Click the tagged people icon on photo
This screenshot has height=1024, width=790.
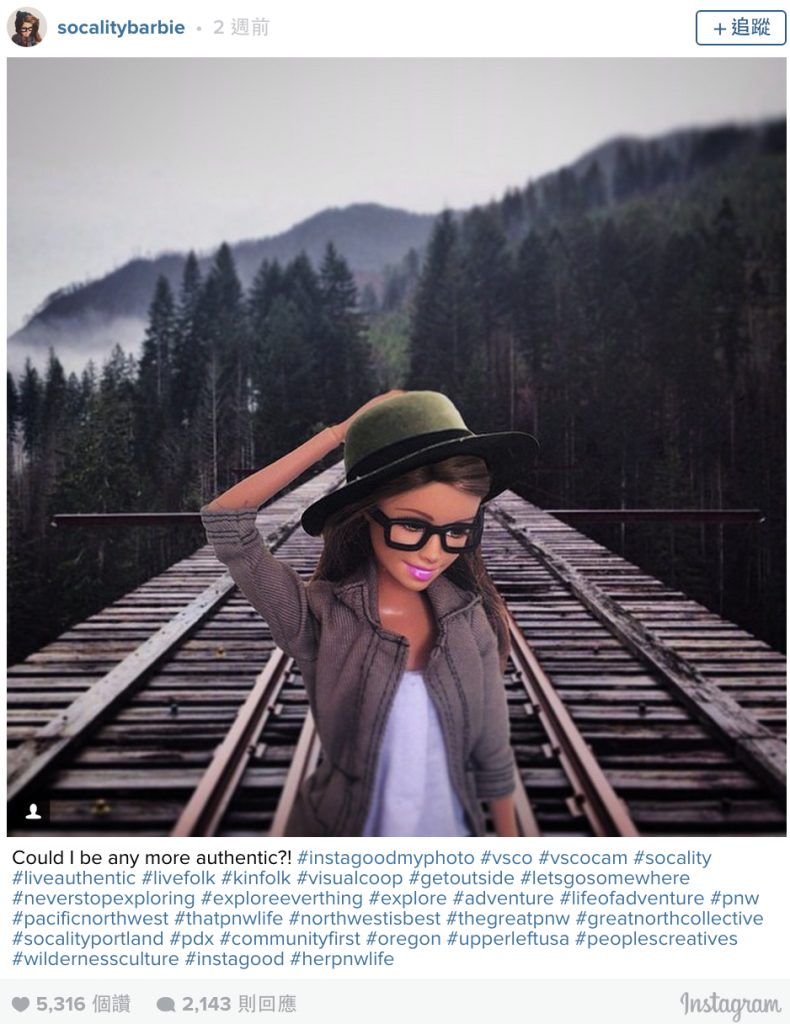tap(33, 811)
